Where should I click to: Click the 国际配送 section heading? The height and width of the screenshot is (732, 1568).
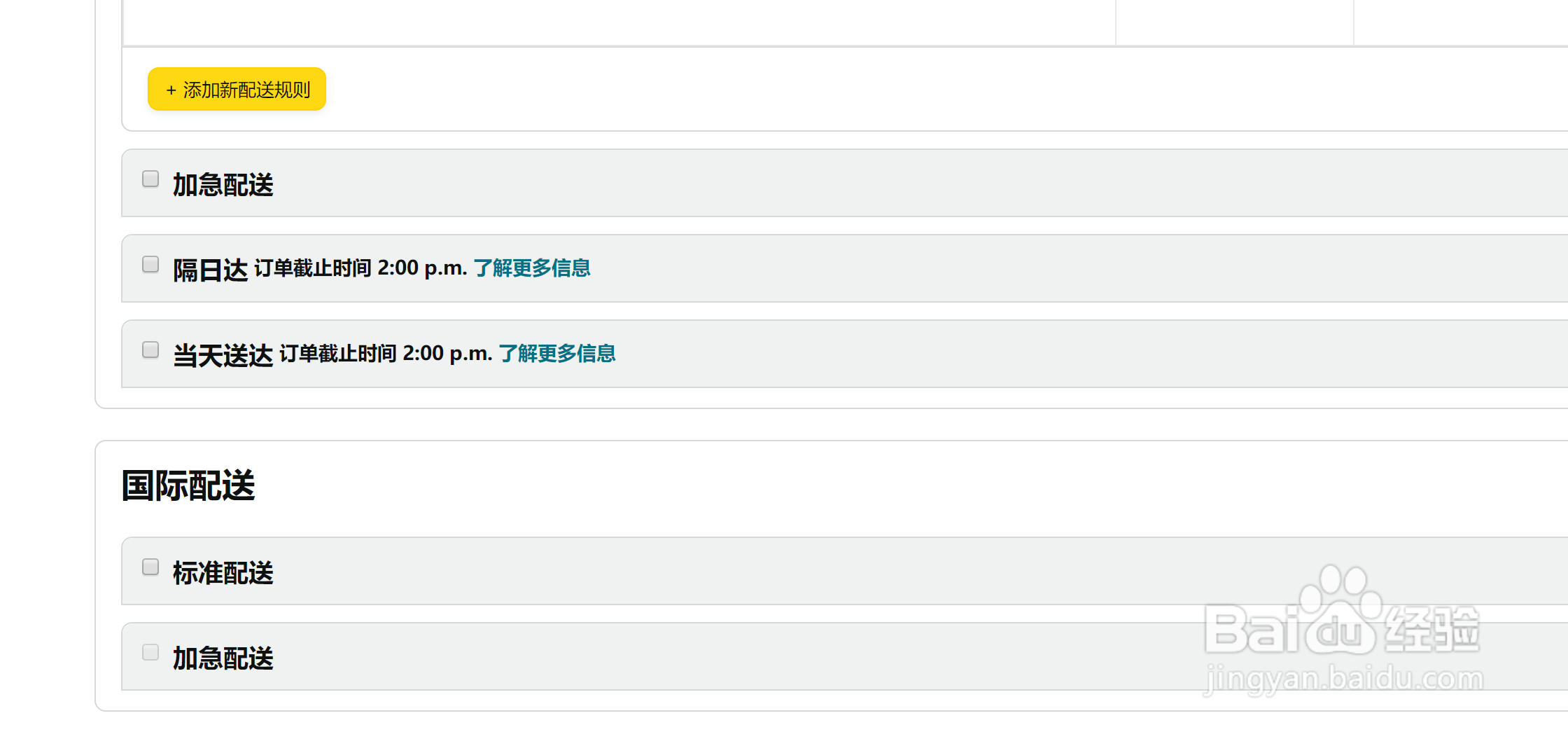[x=188, y=485]
